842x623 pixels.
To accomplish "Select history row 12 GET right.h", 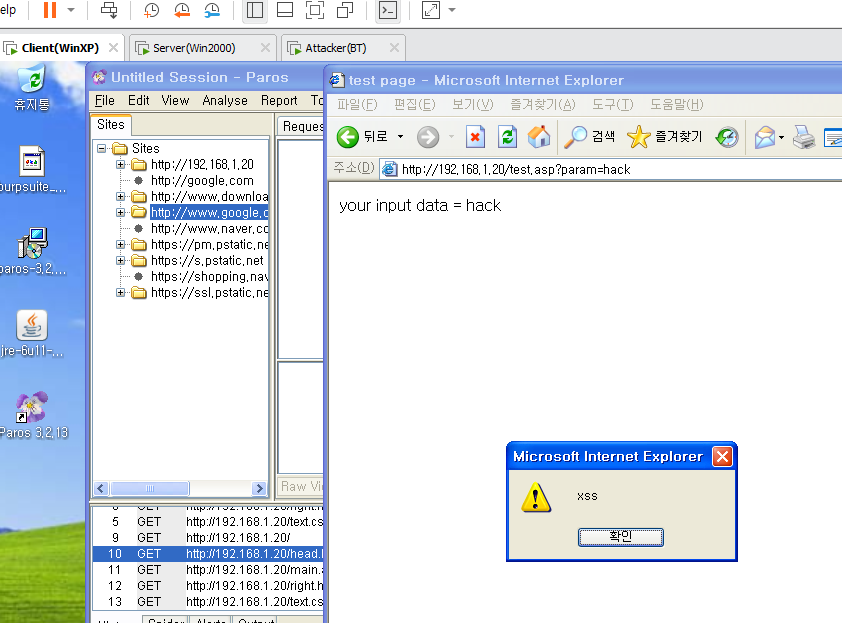I will pos(208,585).
